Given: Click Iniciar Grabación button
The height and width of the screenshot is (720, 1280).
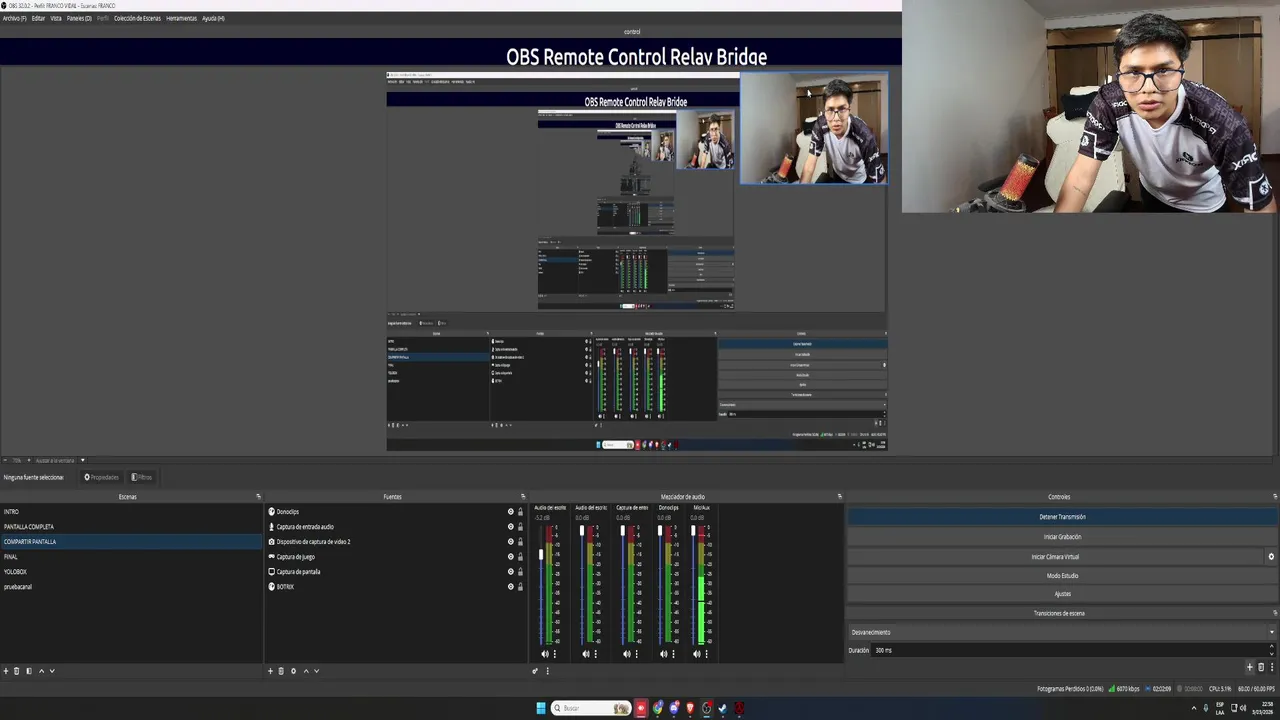Looking at the screenshot, I should tap(1062, 537).
